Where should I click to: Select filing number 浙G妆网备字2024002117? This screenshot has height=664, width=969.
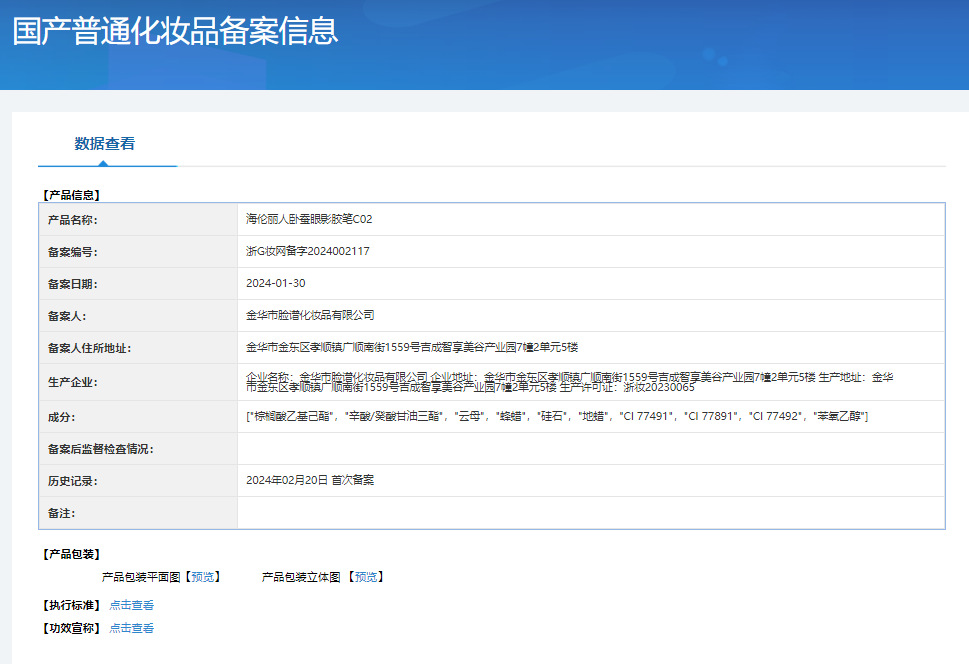pos(308,251)
